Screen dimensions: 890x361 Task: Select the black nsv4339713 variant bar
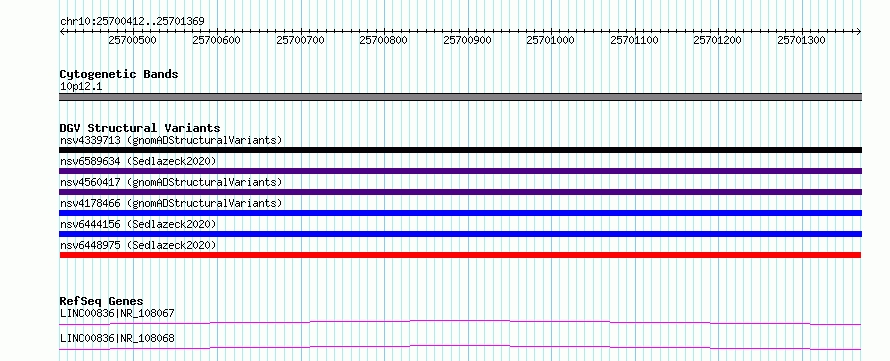point(461,150)
